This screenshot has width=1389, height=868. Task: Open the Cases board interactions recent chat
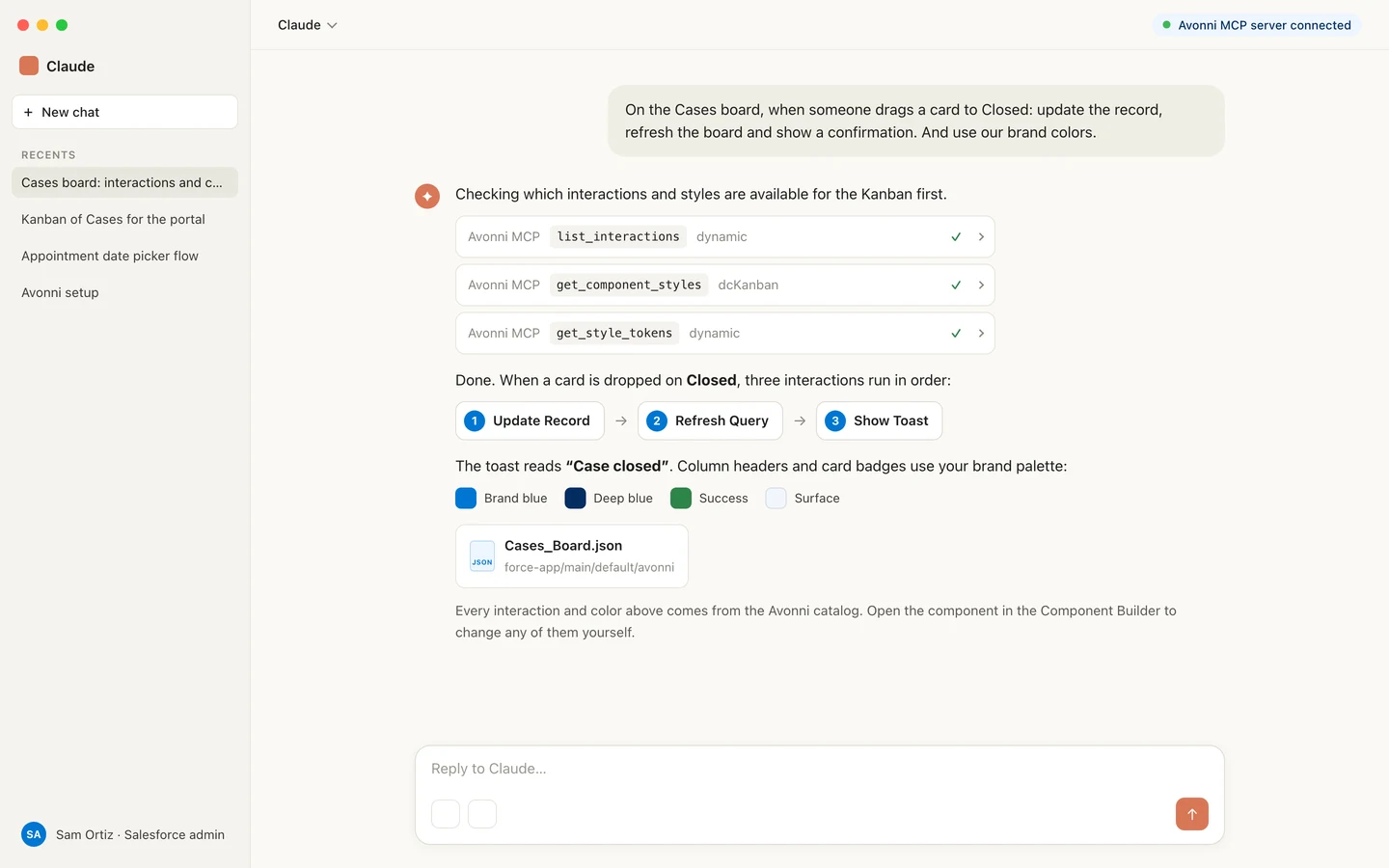click(124, 182)
